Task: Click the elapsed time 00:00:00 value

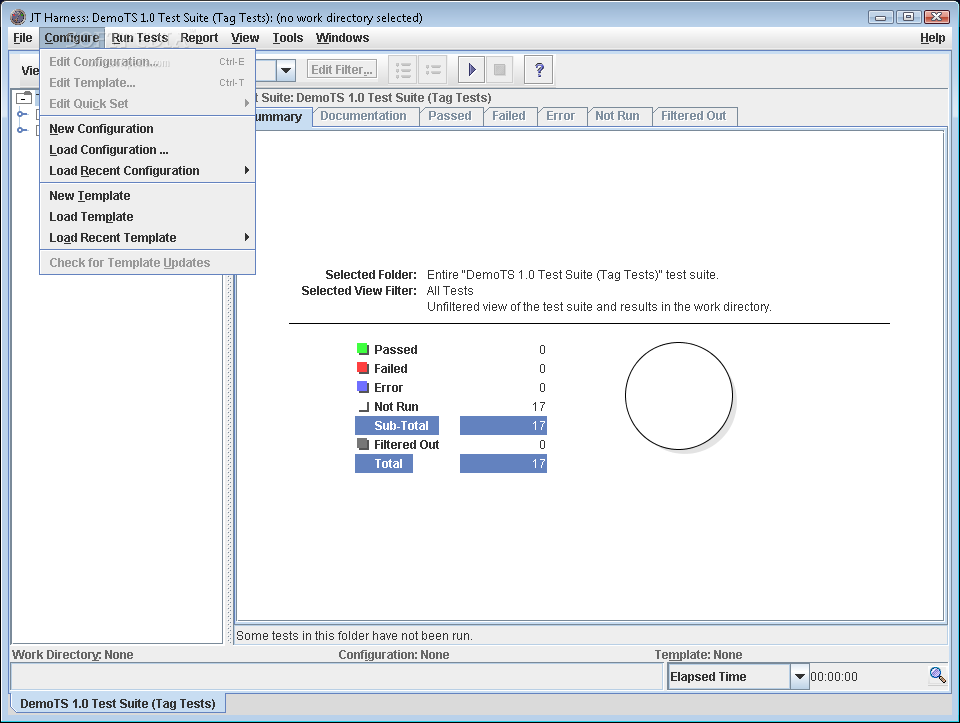Action: (834, 677)
